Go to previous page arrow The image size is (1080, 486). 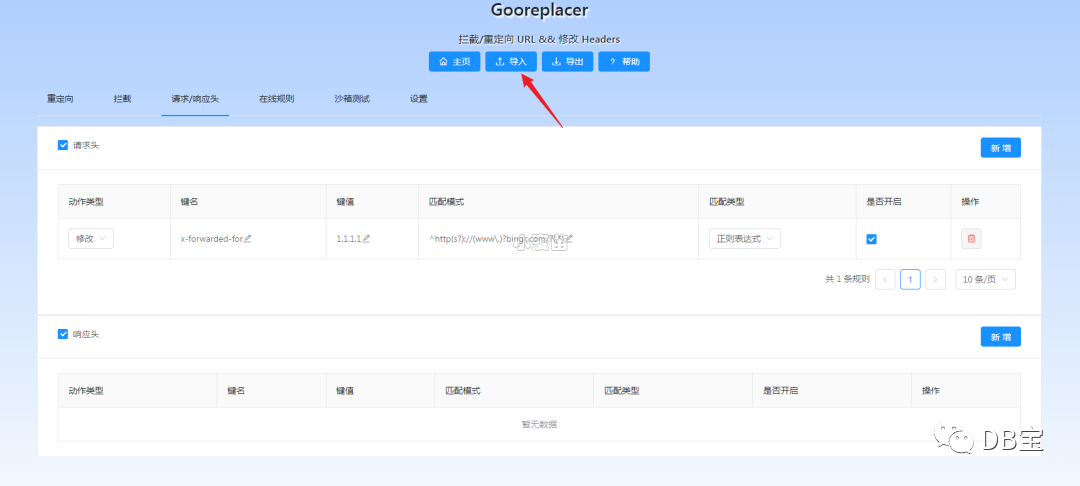(x=885, y=279)
